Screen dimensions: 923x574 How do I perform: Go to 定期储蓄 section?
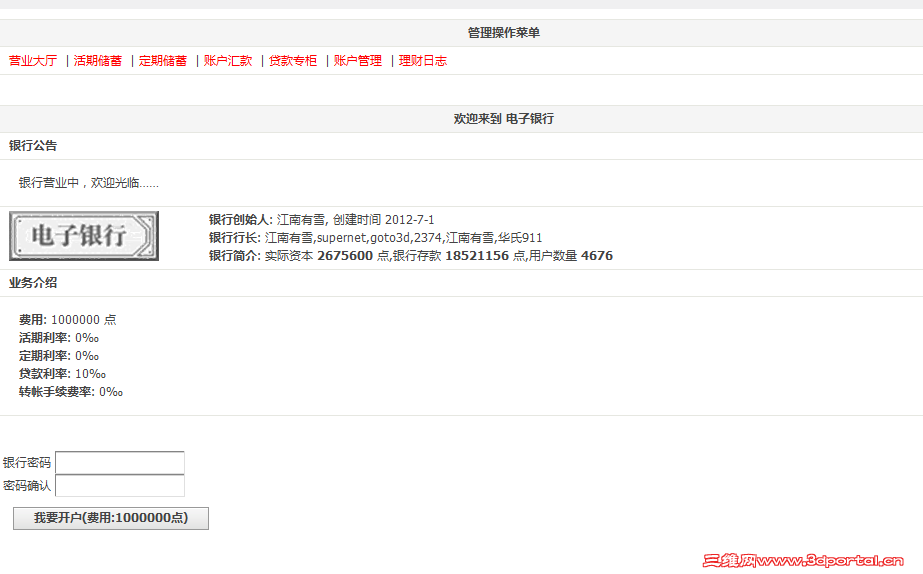(163, 61)
